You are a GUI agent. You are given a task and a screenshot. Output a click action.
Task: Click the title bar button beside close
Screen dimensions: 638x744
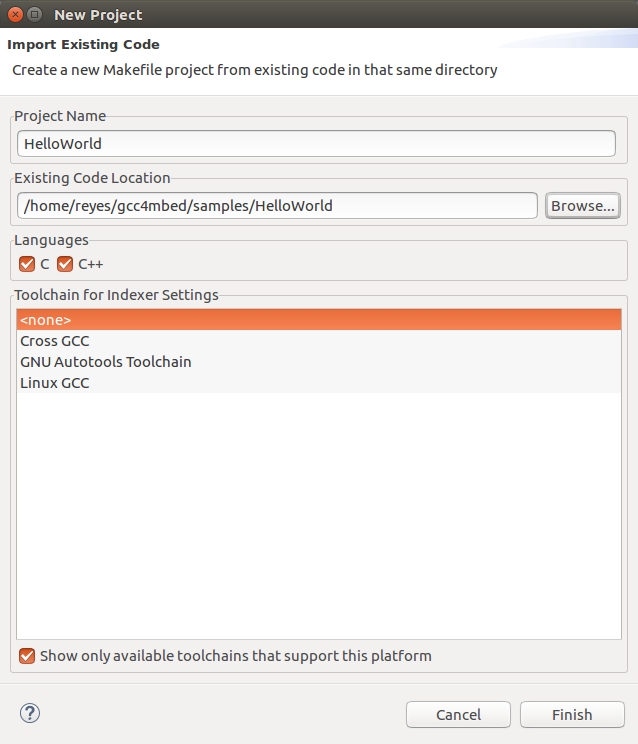(35, 15)
